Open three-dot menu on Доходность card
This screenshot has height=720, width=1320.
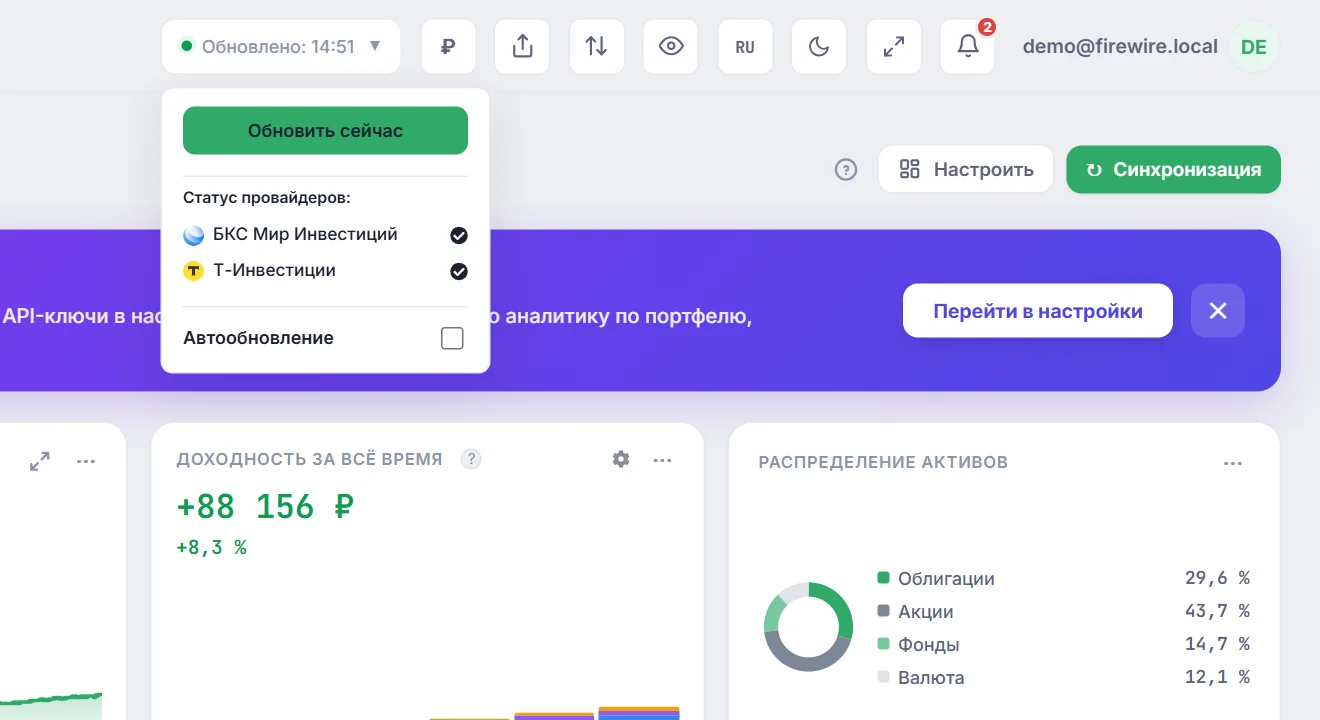(x=662, y=460)
